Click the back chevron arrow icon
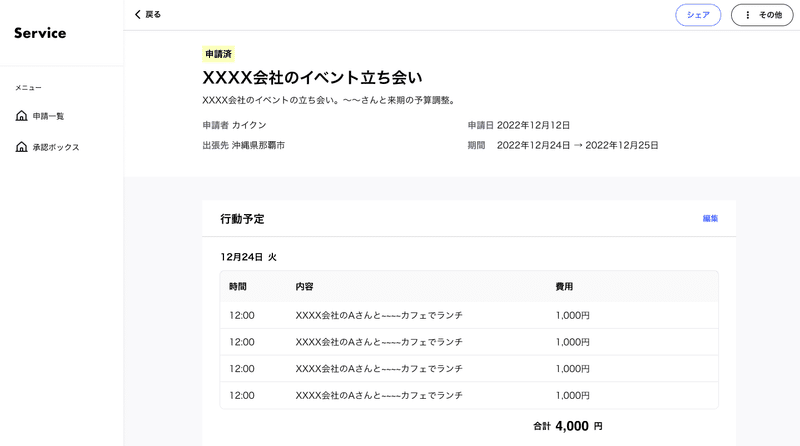Screen dimensions: 800x446 pyautogui.click(x=138, y=15)
